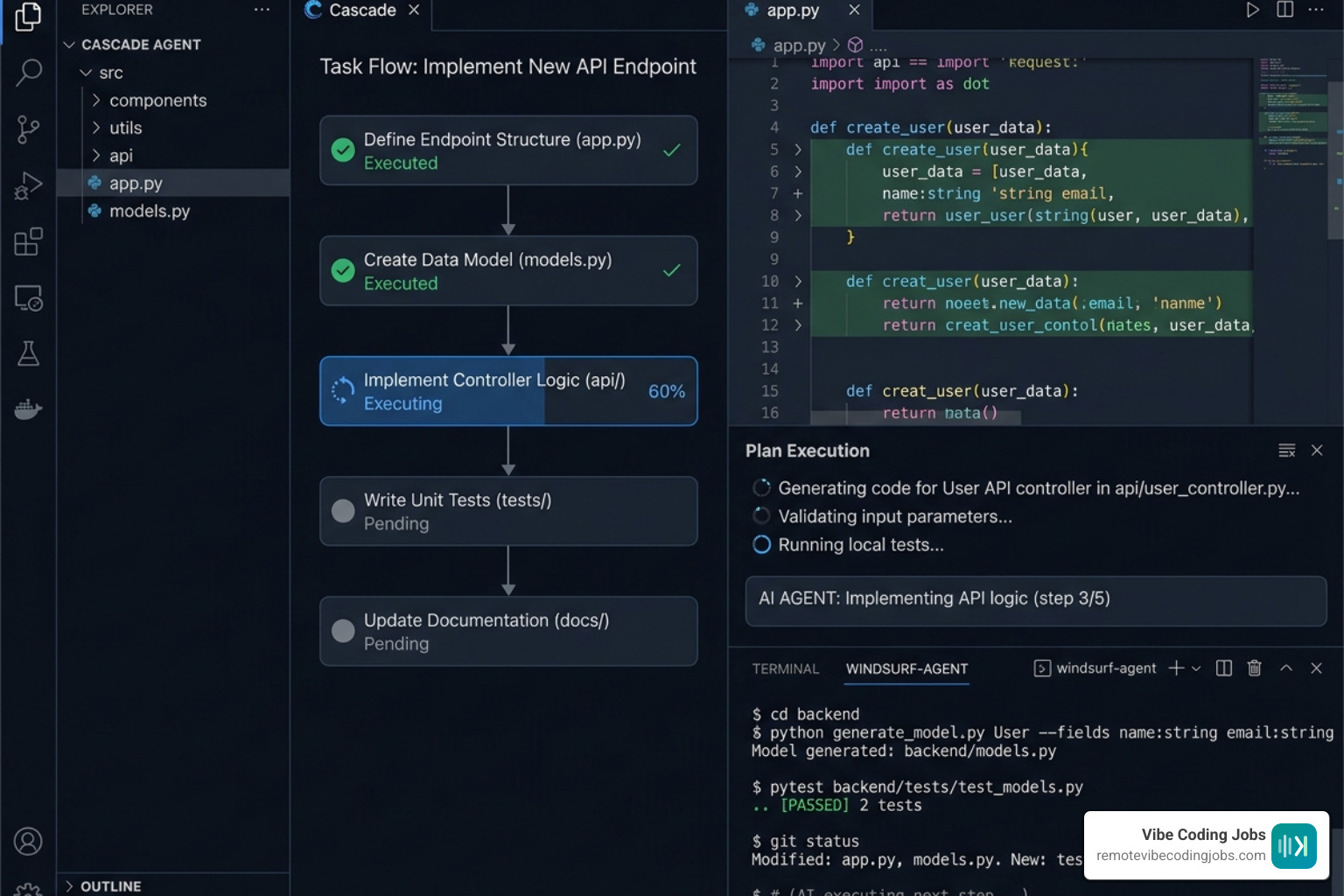The image size is (1344, 896).
Task: Click the new terminal plus icon
Action: (x=1176, y=668)
